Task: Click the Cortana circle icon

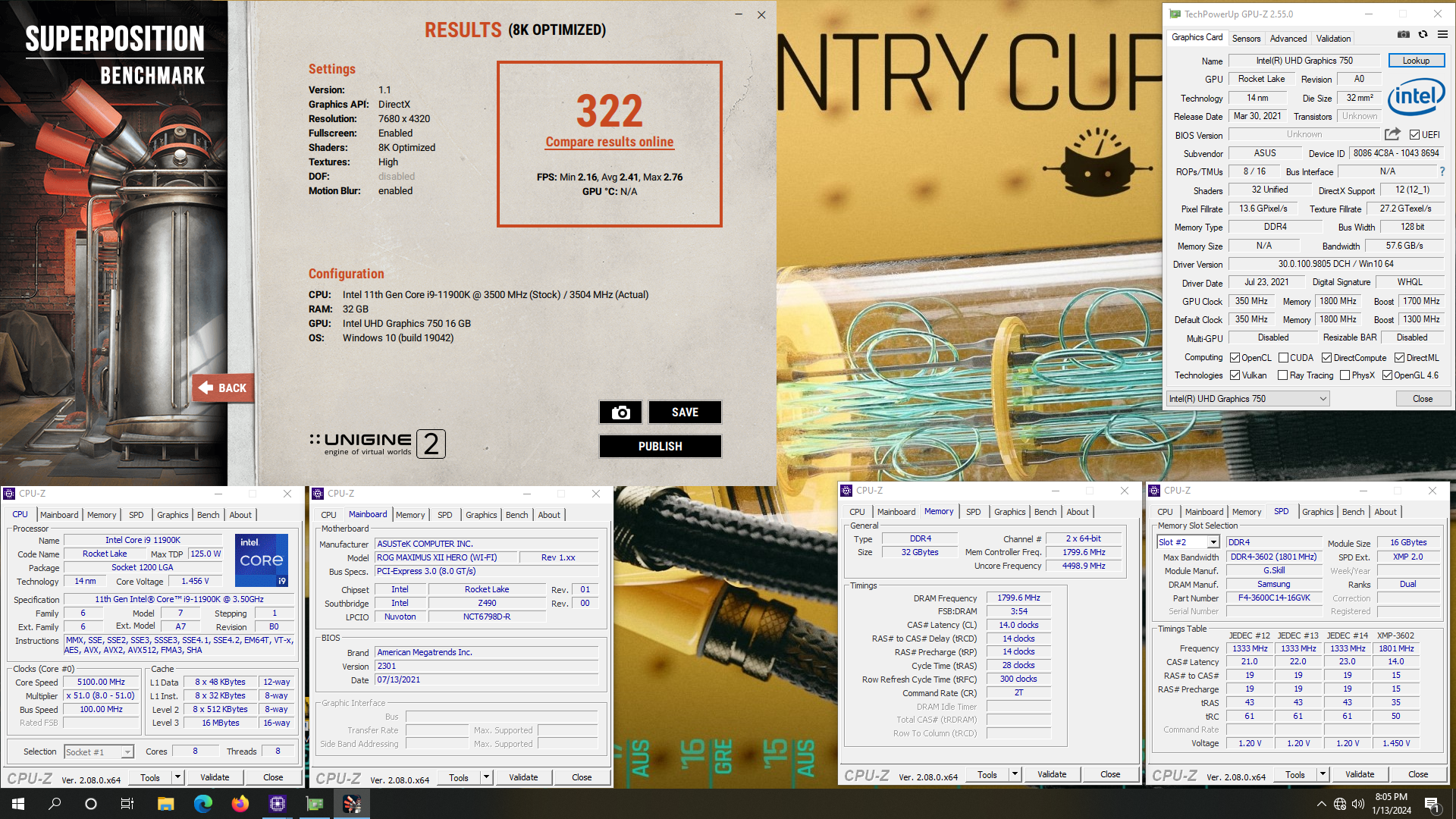Action: tap(91, 804)
